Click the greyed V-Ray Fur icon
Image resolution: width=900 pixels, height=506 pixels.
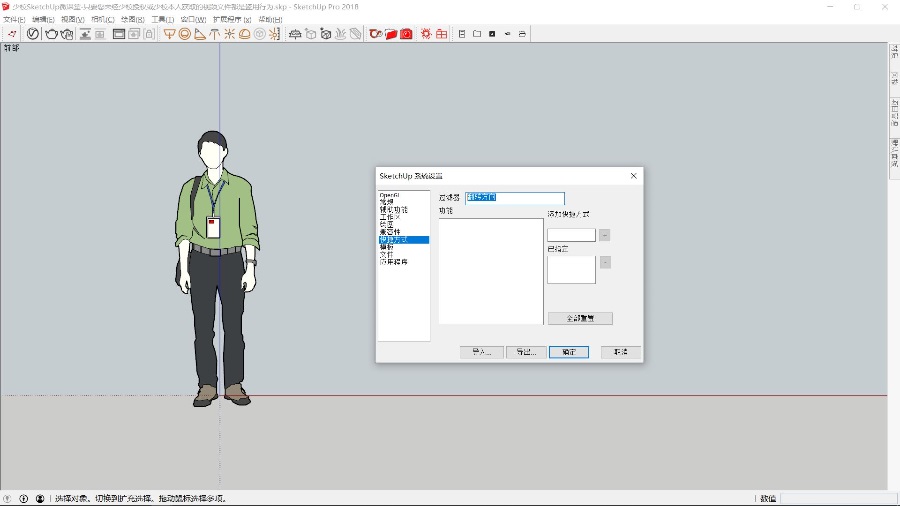click(340, 34)
